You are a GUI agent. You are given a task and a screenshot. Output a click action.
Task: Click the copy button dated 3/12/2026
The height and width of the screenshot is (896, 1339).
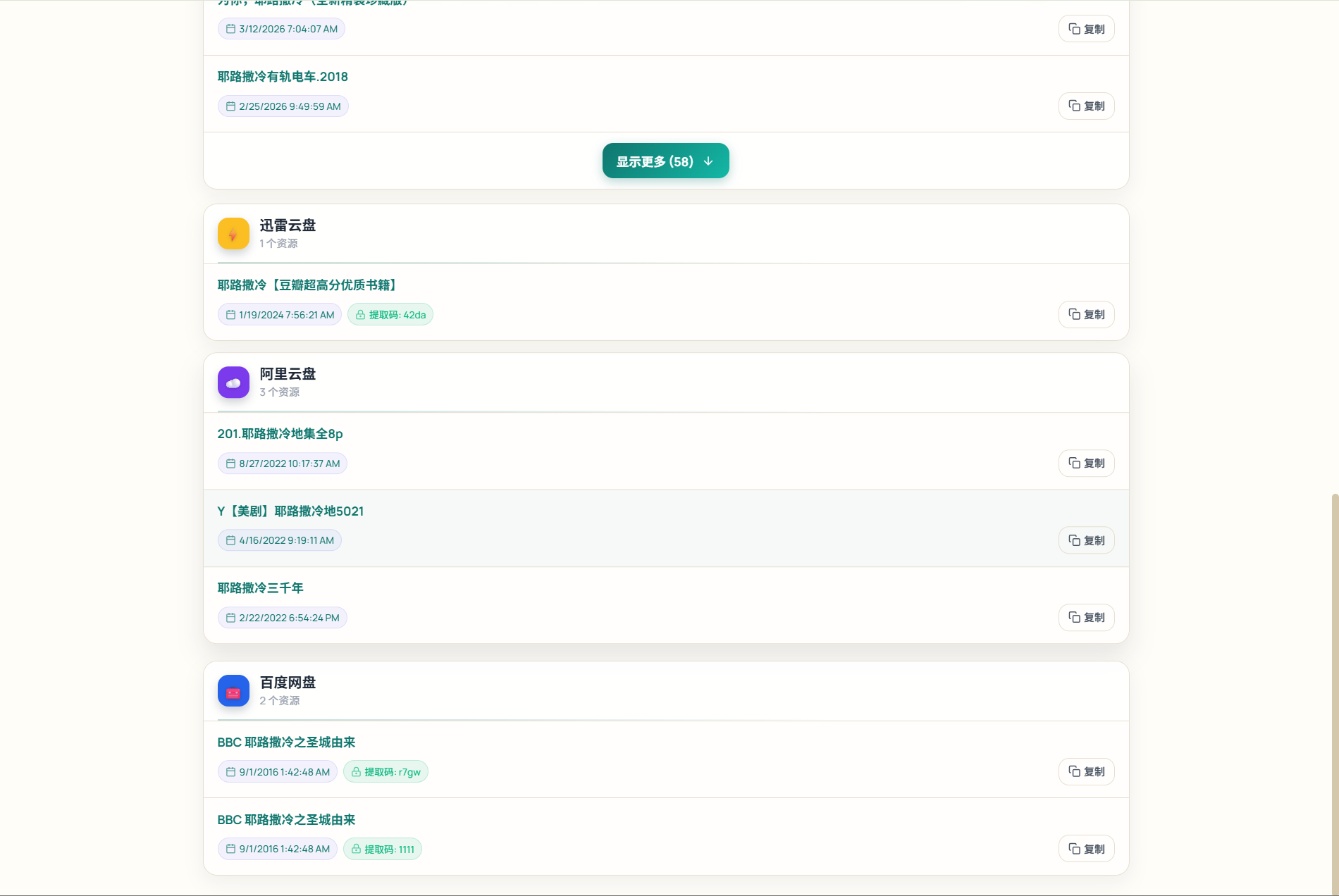pyautogui.click(x=1086, y=29)
